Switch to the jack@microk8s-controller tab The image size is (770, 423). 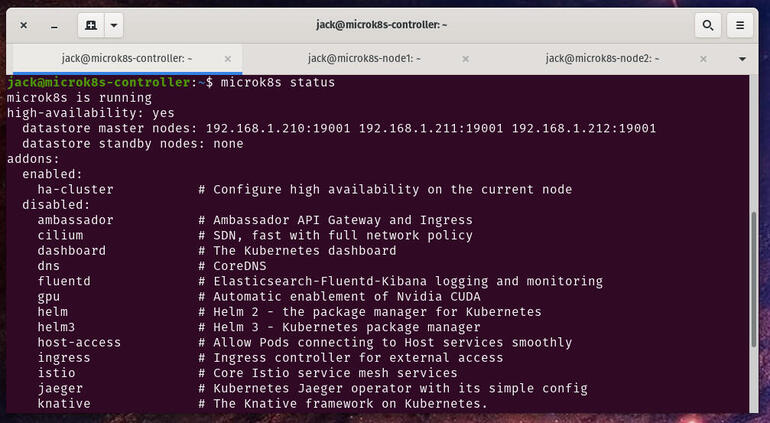(127, 58)
